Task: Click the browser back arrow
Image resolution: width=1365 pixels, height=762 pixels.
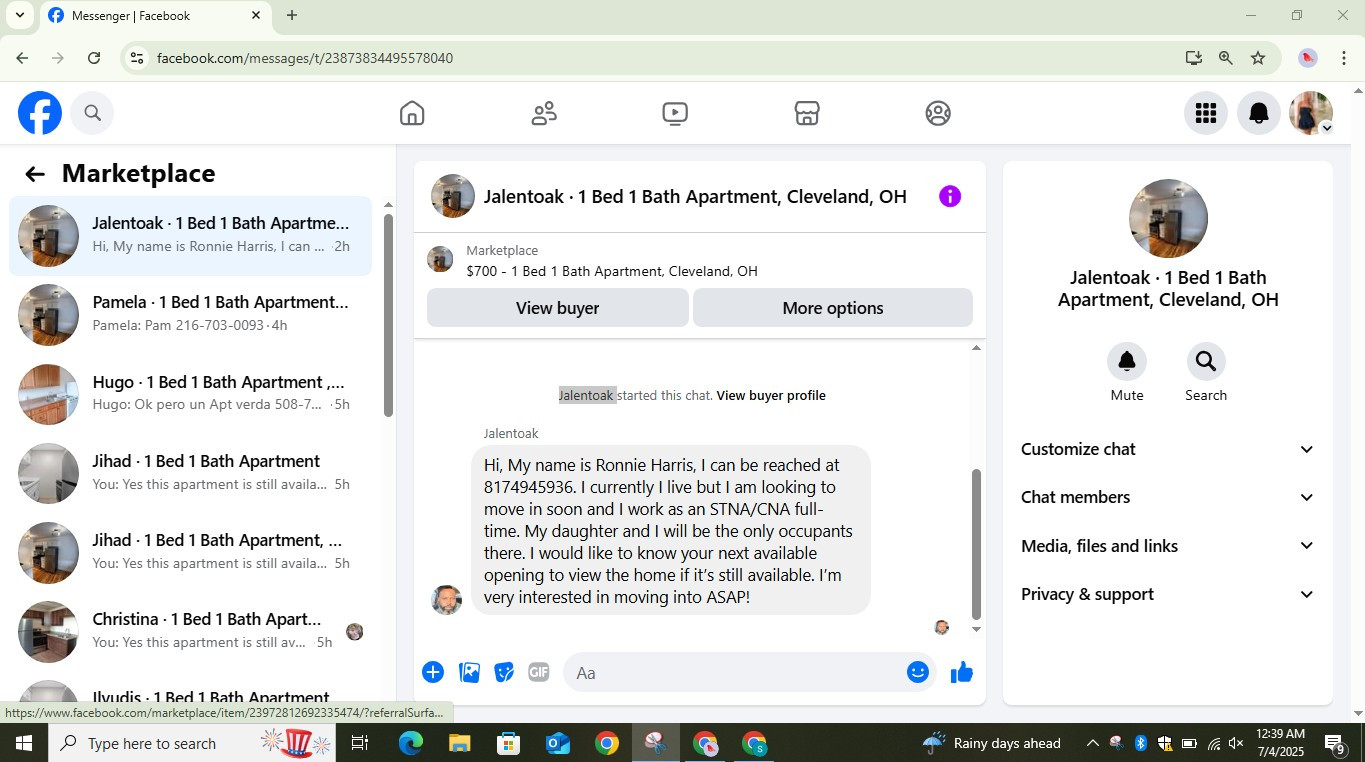Action: click(x=22, y=58)
